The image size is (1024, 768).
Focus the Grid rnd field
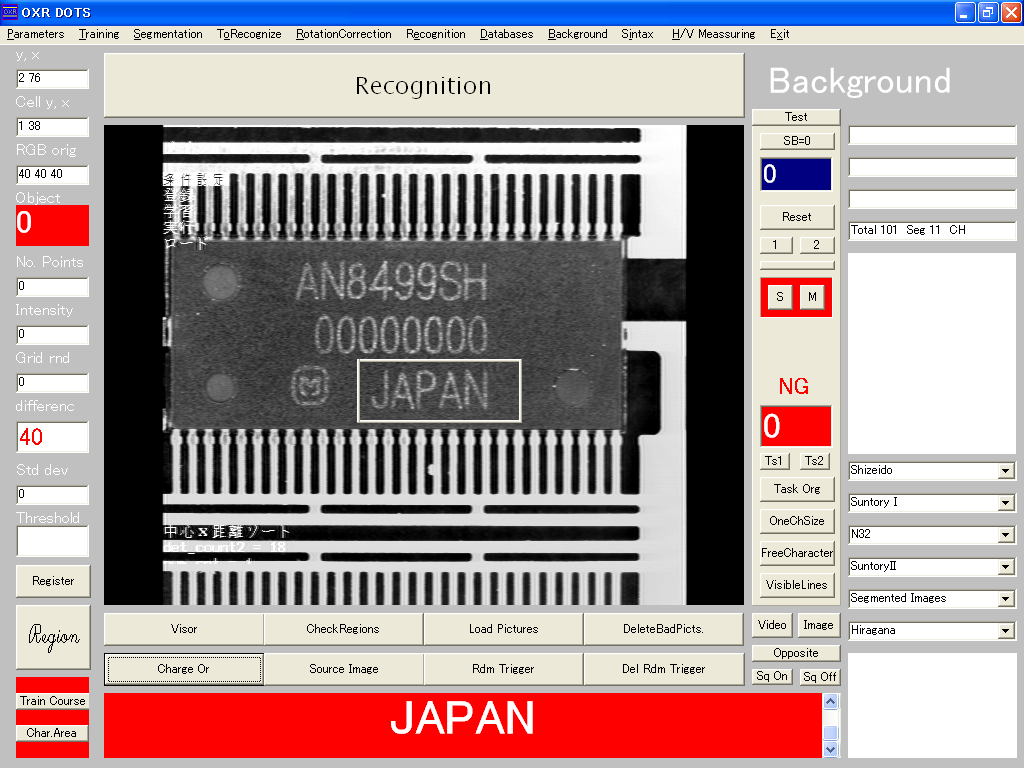click(52, 382)
